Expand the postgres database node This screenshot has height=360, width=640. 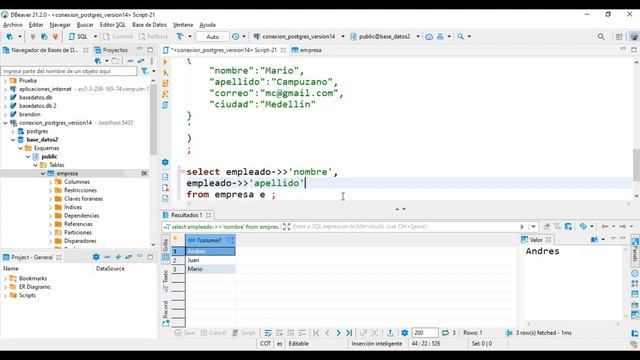click(13, 131)
